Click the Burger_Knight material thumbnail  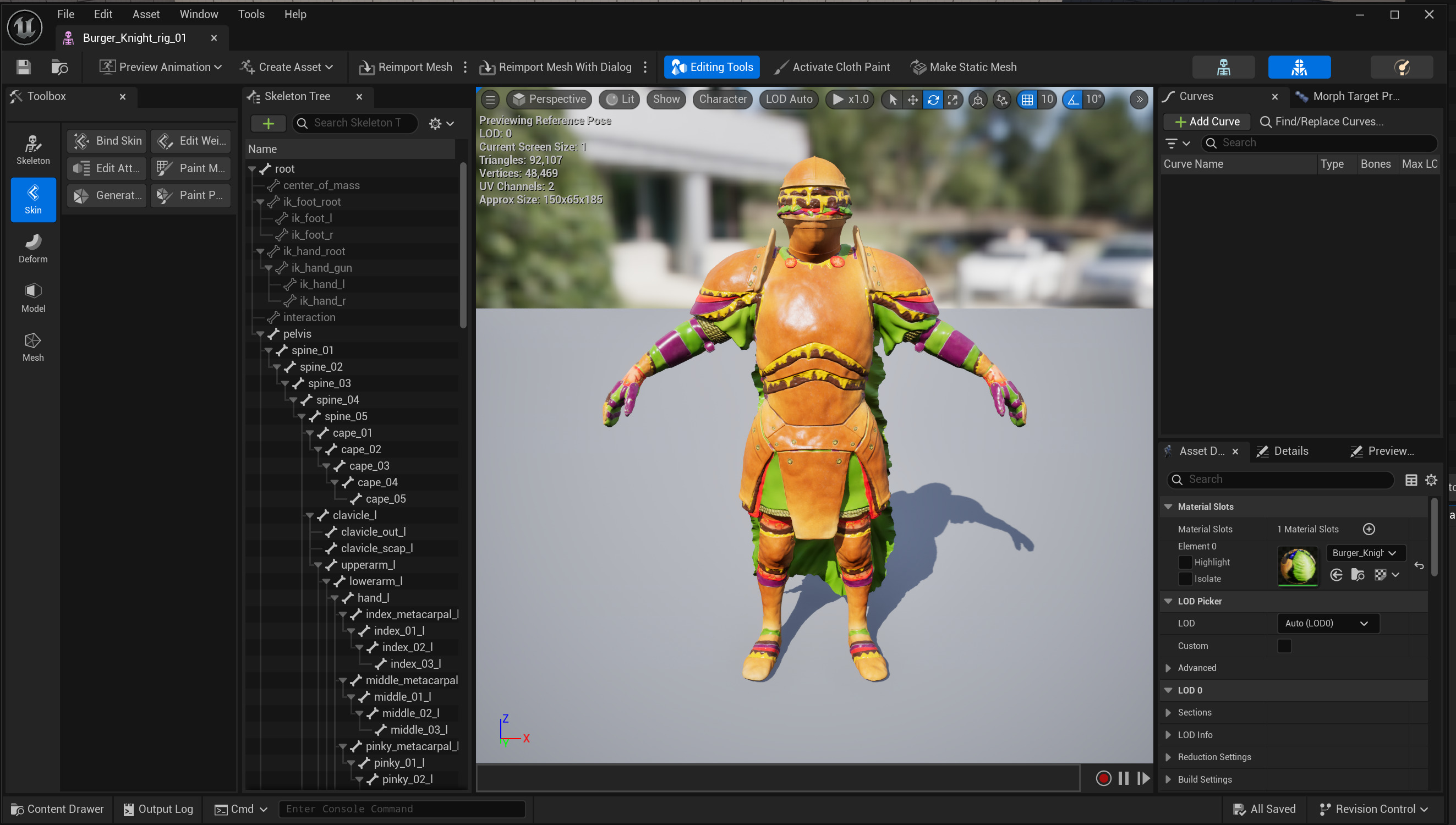pos(1298,565)
